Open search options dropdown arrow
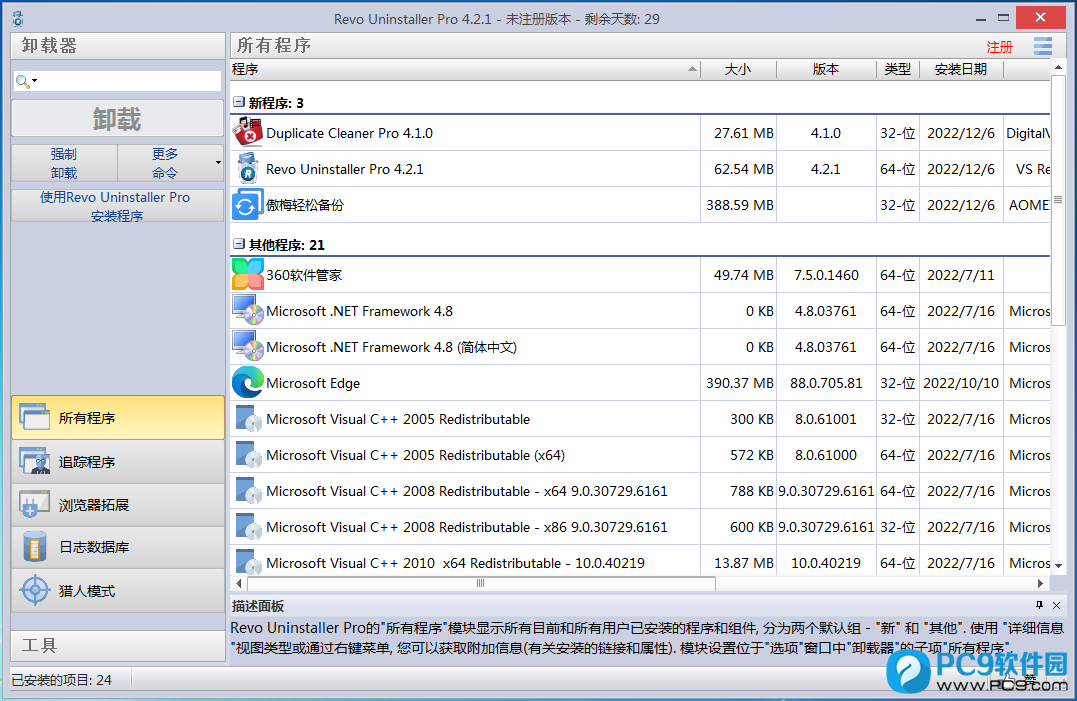 pos(34,81)
